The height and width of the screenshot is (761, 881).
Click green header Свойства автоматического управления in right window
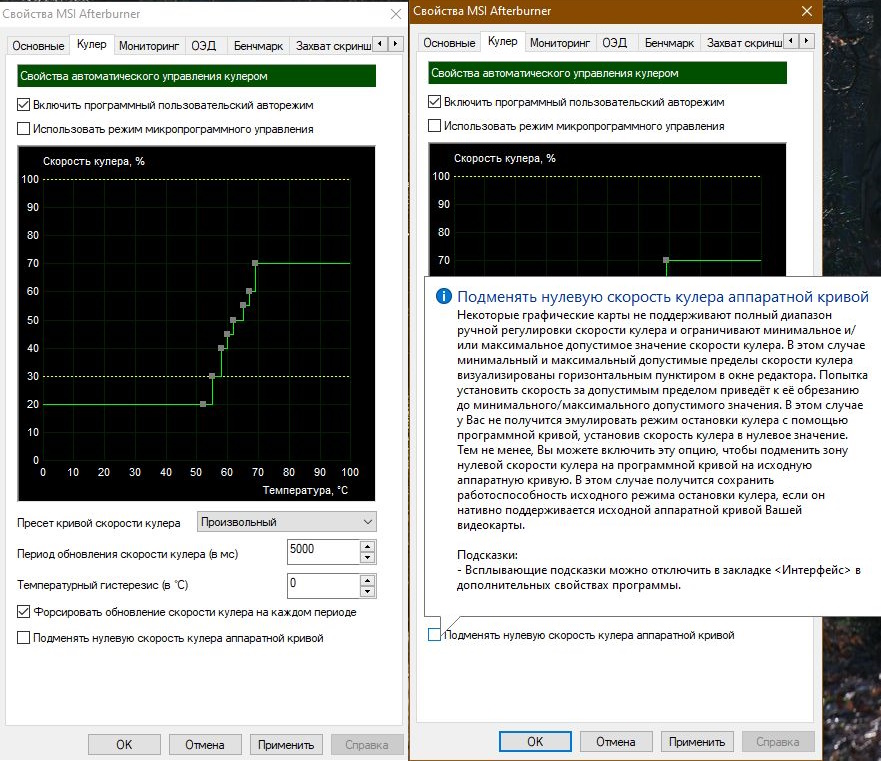coord(607,73)
